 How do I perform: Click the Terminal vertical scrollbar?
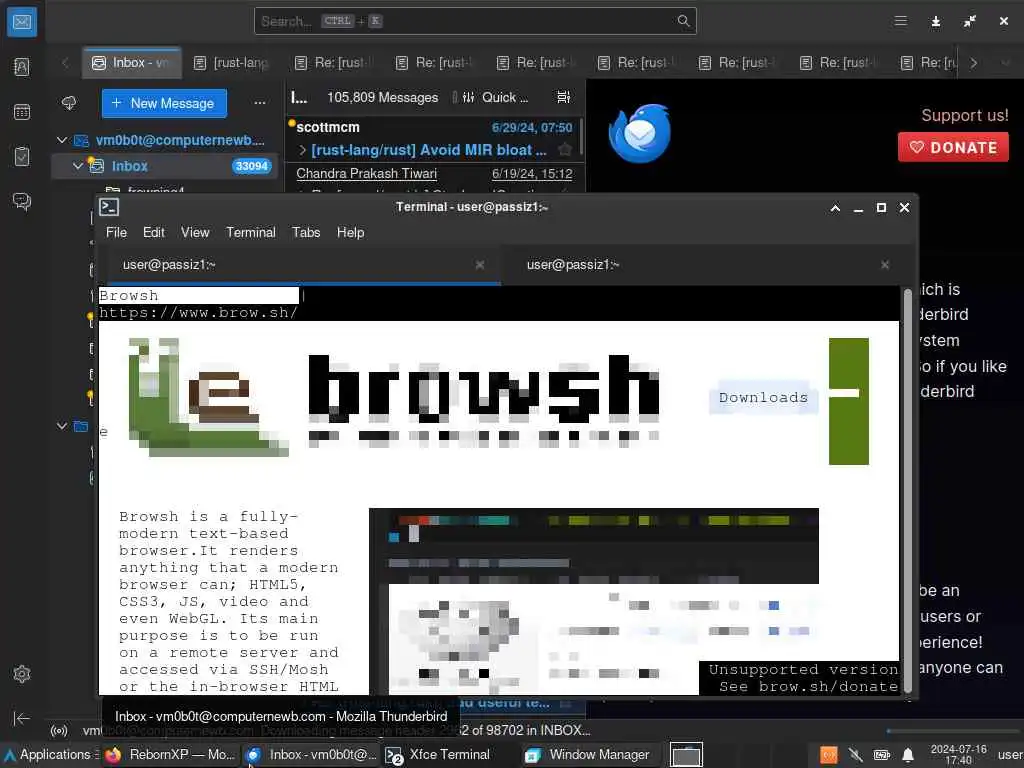click(907, 490)
